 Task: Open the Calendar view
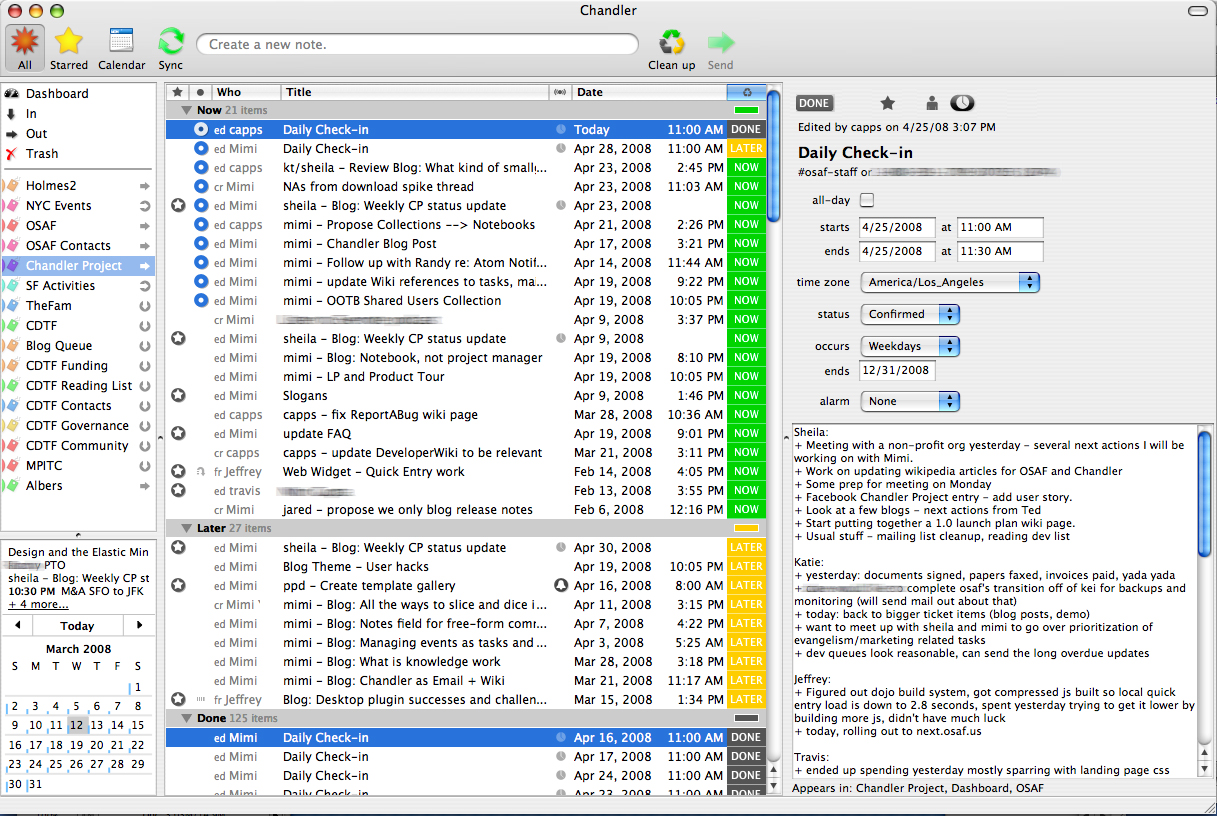(121, 47)
